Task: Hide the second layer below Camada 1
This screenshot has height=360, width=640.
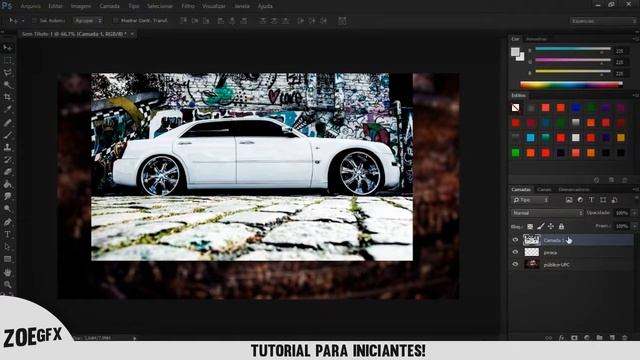Action: click(x=515, y=252)
